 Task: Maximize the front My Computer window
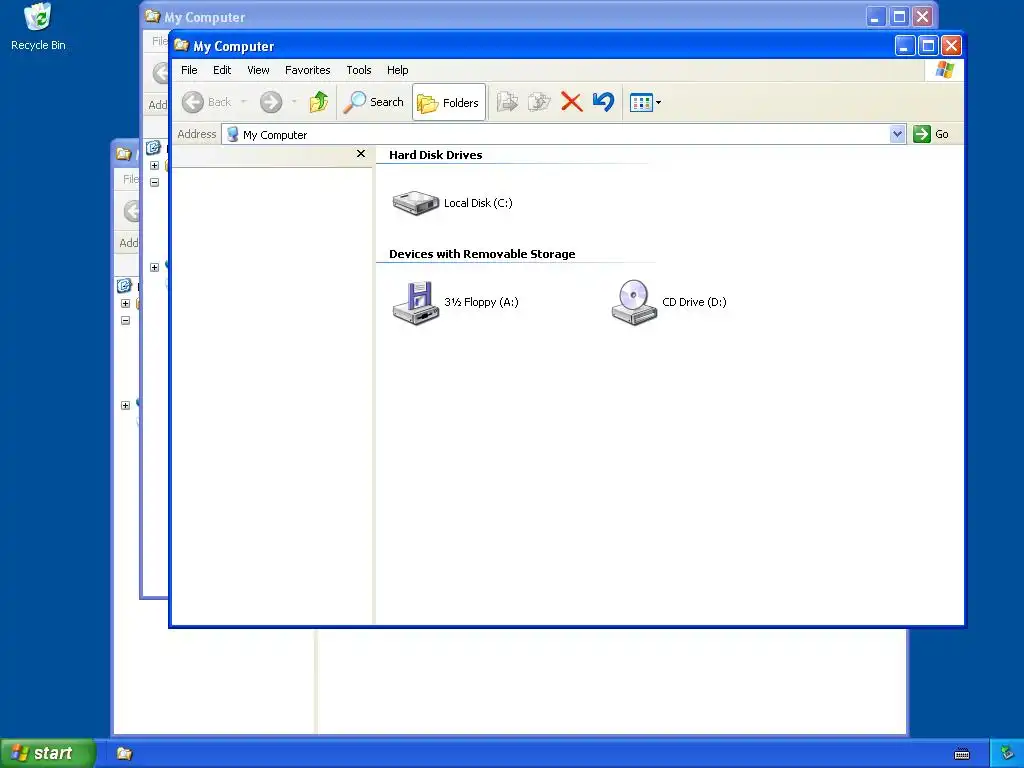coord(928,45)
